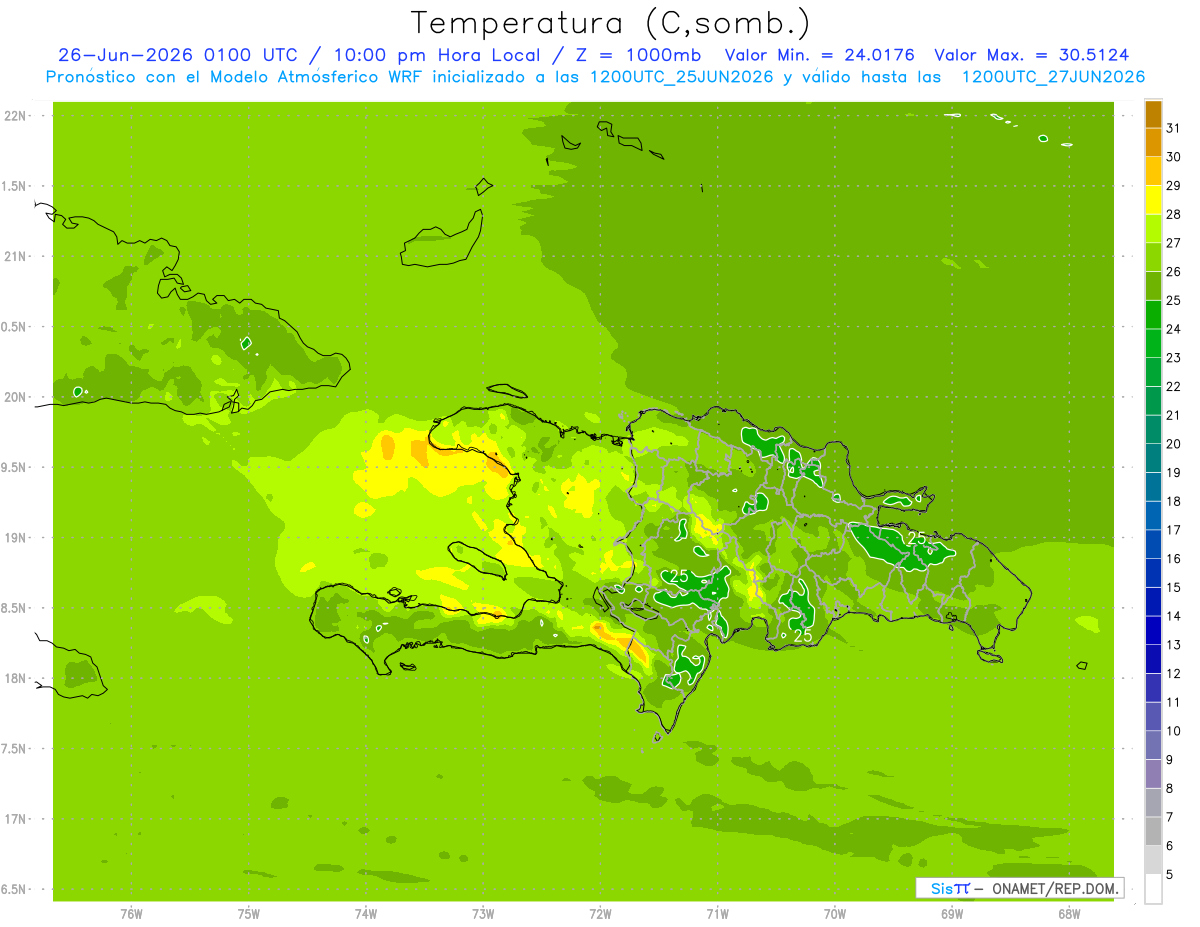Click the '1200UTC_25JUN2026' initialization time text

[681, 77]
